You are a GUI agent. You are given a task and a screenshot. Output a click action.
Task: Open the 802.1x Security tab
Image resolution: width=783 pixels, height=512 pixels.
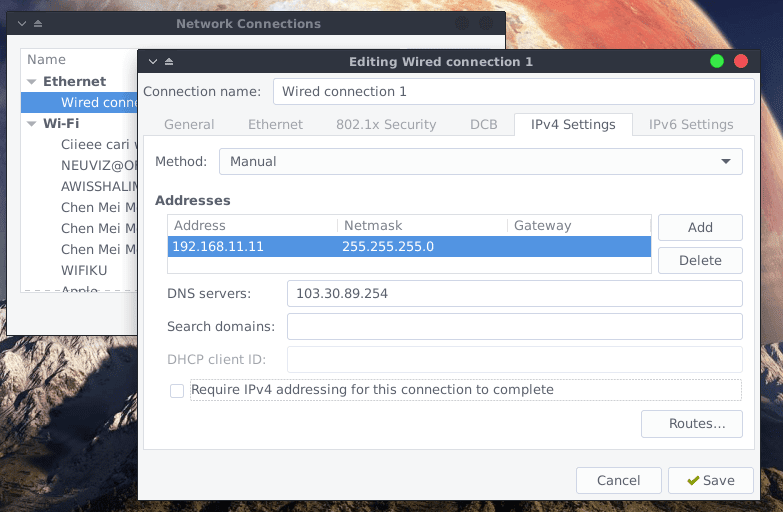click(386, 124)
